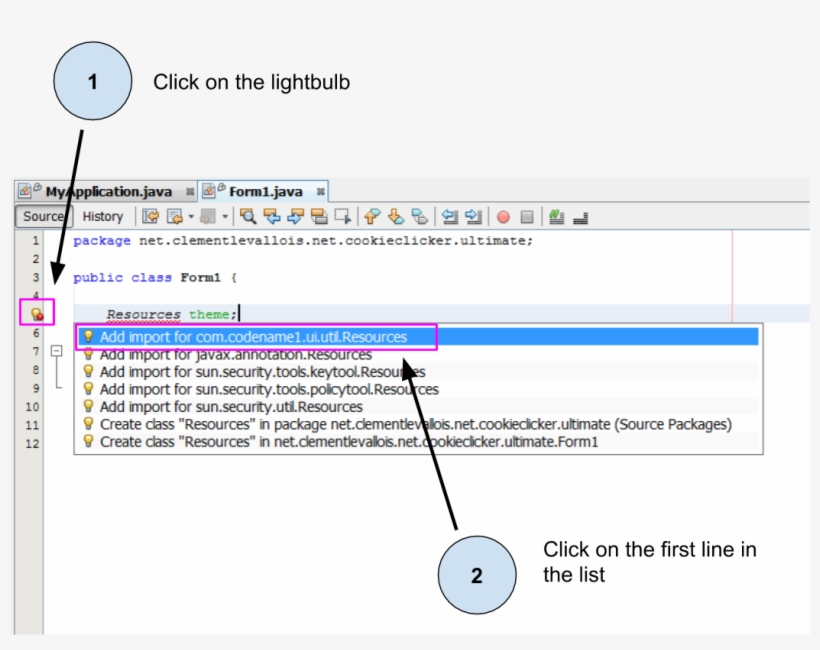Open the History view of Form1.java

pos(103,216)
